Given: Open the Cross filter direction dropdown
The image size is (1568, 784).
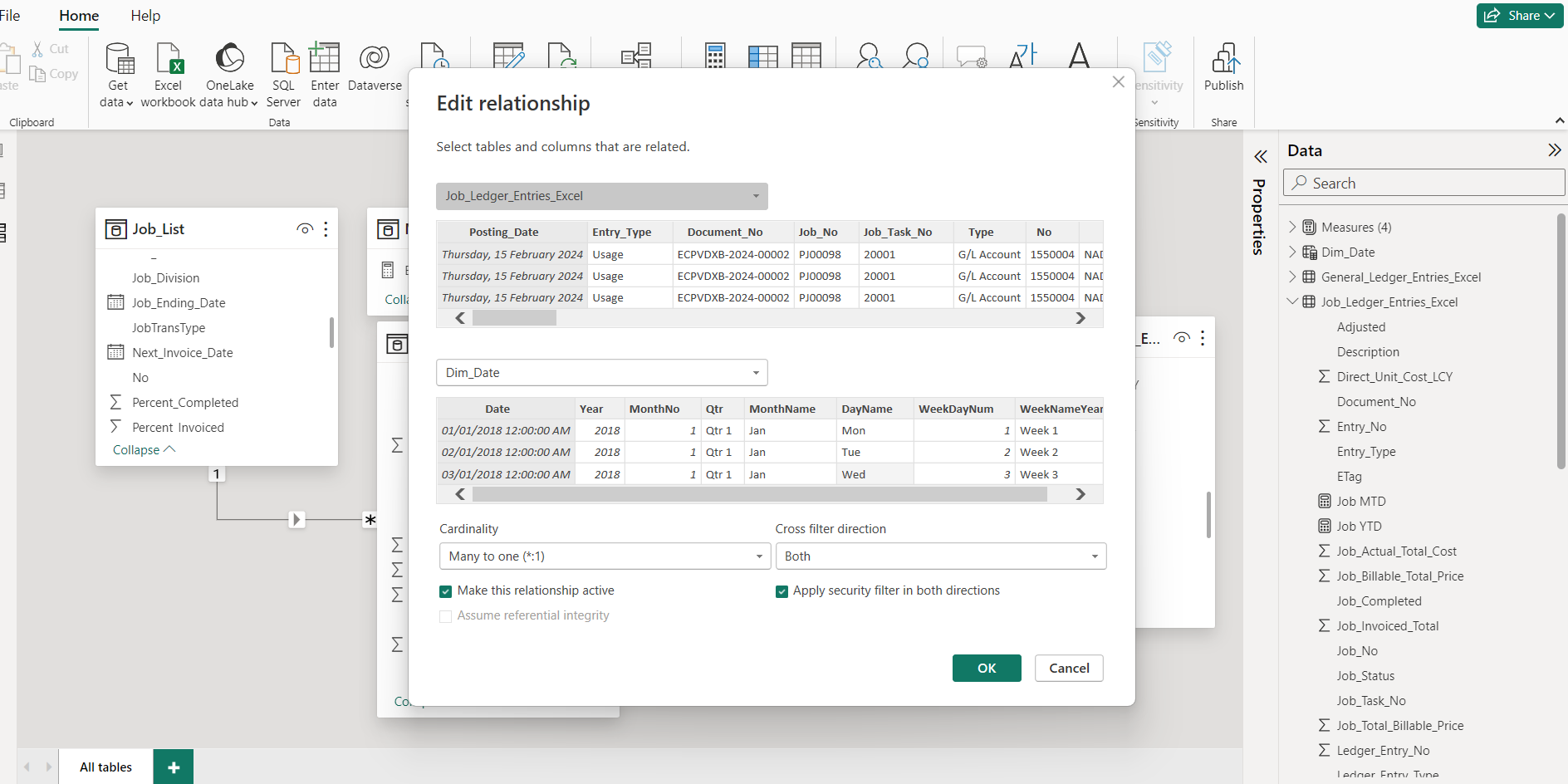Looking at the screenshot, I should (941, 556).
